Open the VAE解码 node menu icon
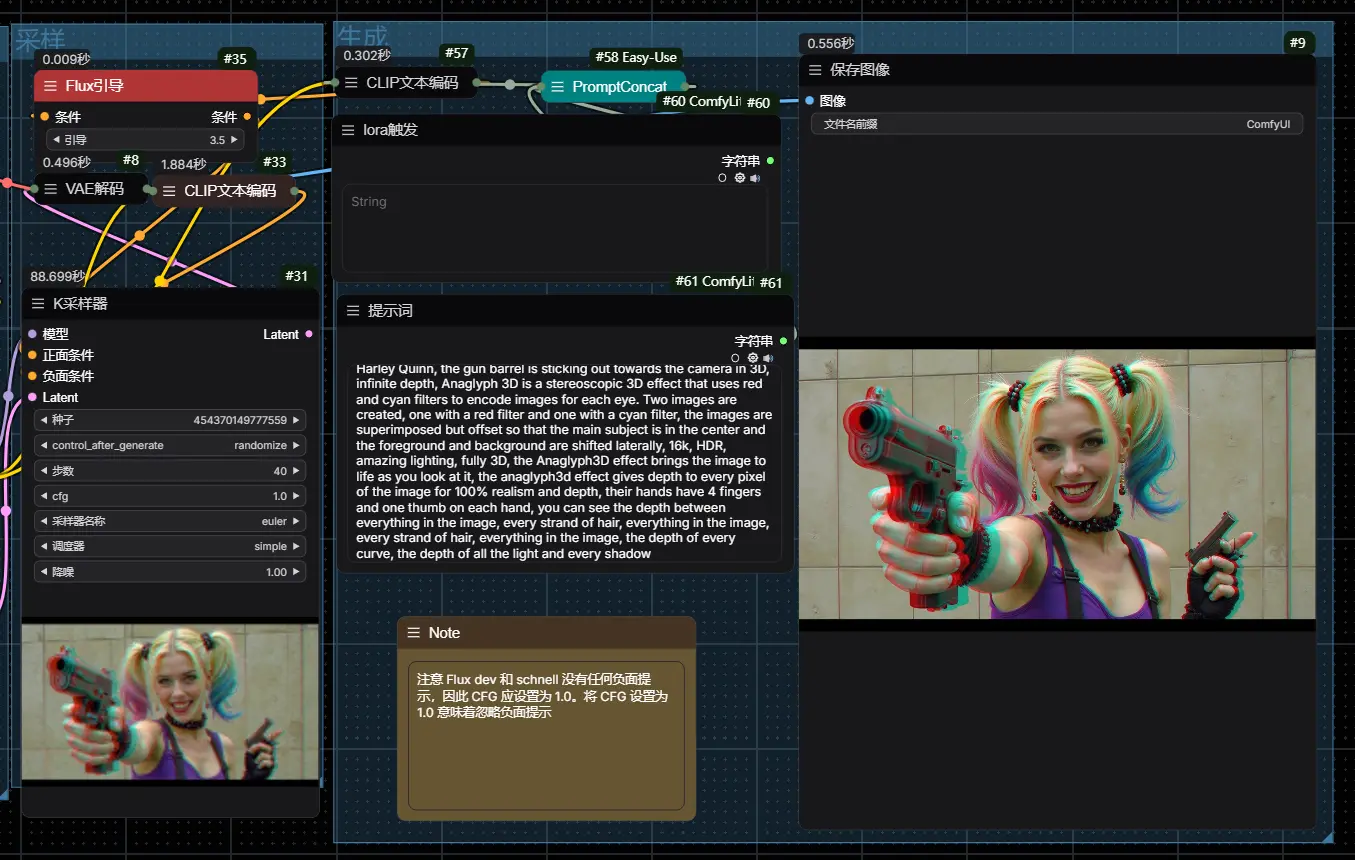The height and width of the screenshot is (860, 1355). (x=50, y=188)
